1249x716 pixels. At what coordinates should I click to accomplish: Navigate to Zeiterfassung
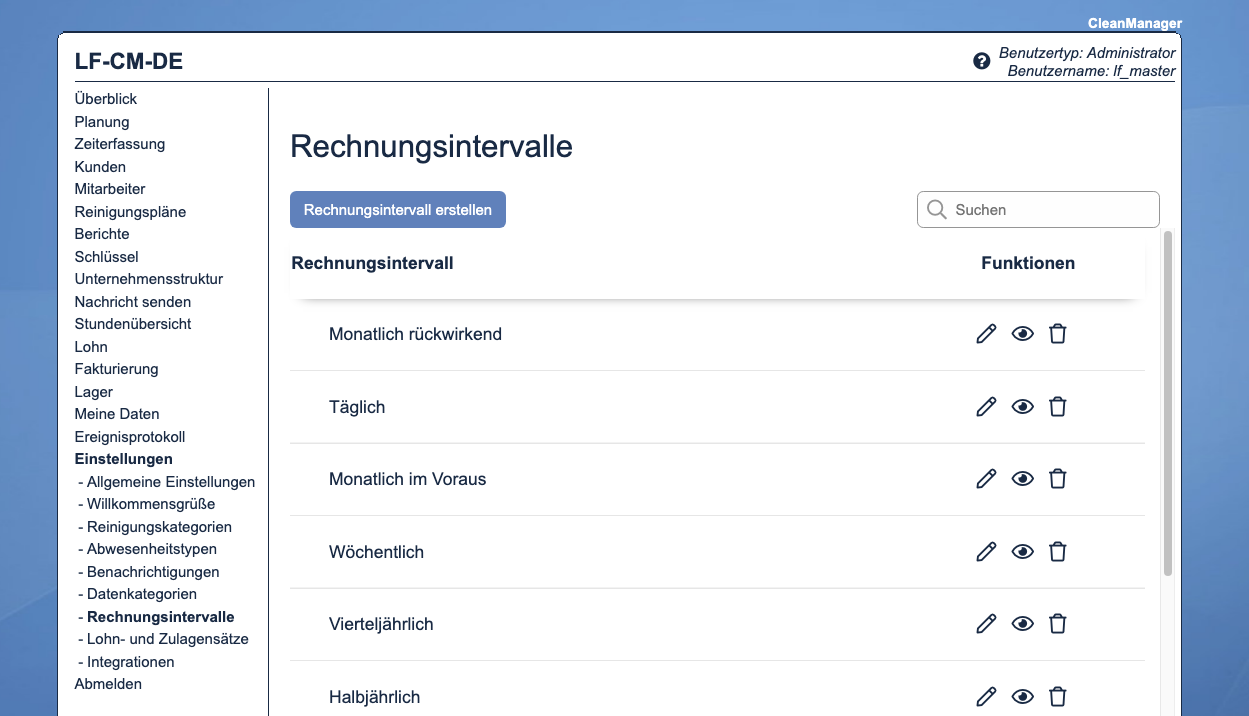(119, 143)
